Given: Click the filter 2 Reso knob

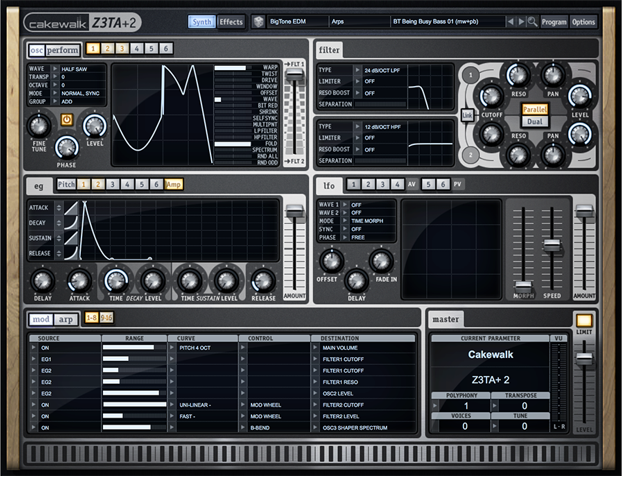Looking at the screenshot, I should pyautogui.click(x=518, y=155).
